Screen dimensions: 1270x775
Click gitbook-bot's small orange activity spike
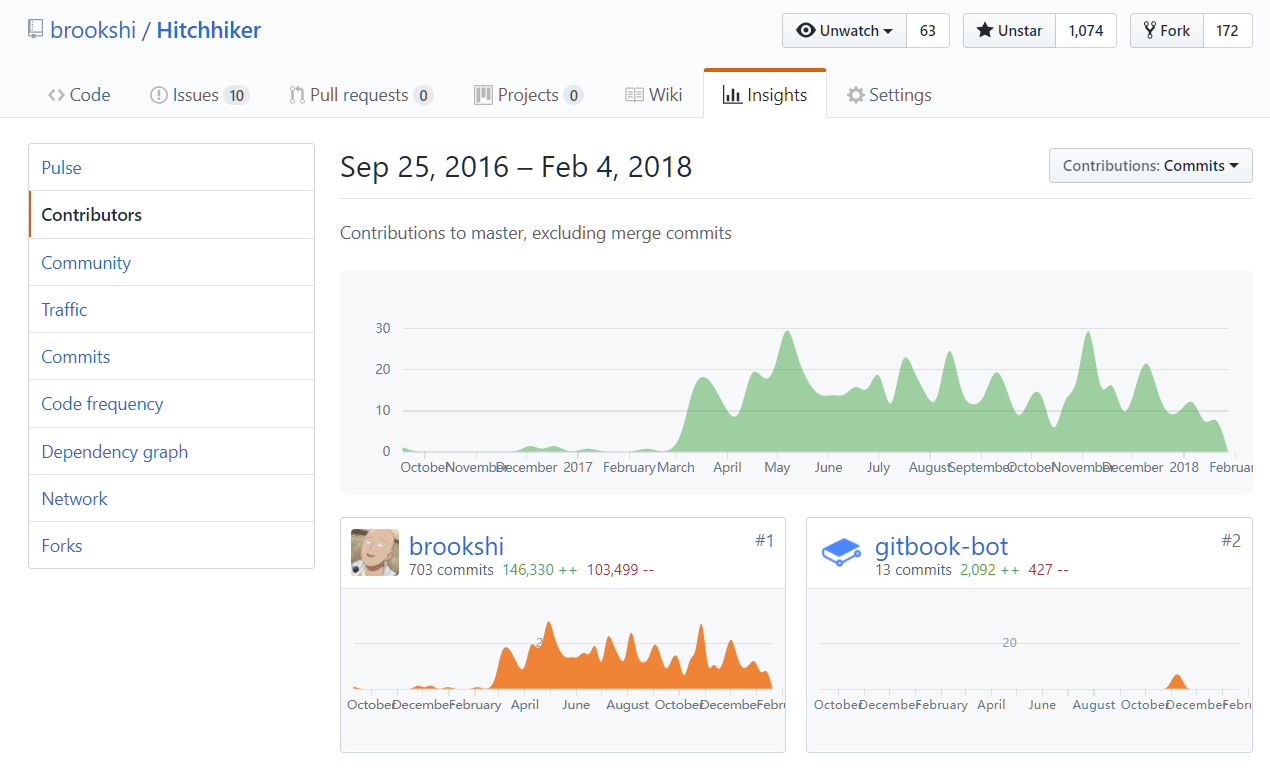[1177, 682]
